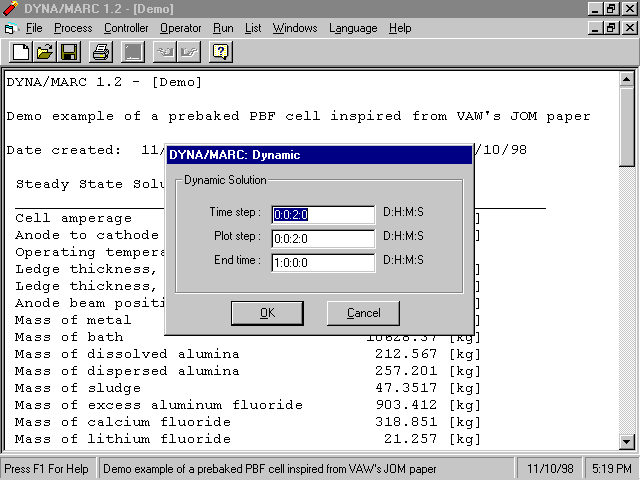The width and height of the screenshot is (640, 480).
Task: Click 'Mass of excess aluminum fluoride' label
Action: coord(159,405)
